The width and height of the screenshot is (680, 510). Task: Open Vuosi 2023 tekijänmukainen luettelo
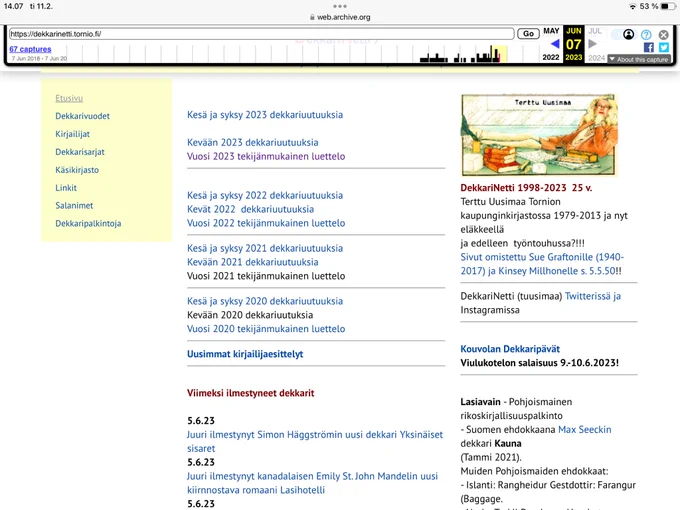(x=266, y=156)
